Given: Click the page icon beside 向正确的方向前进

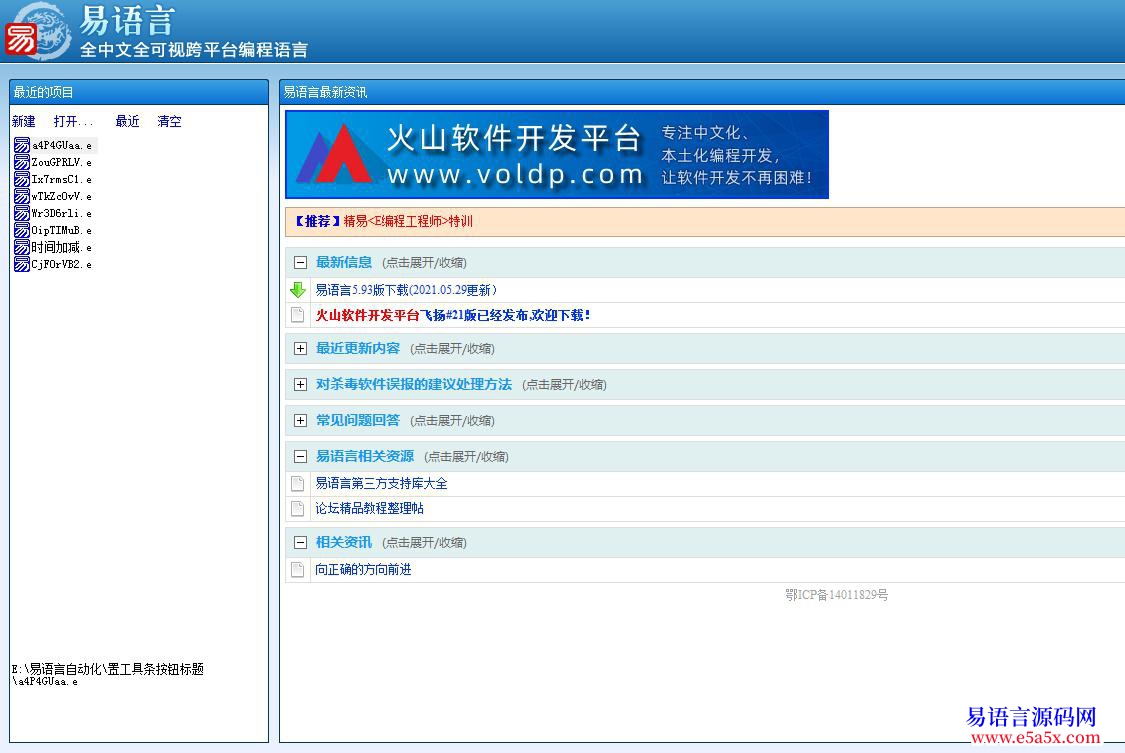Looking at the screenshot, I should point(298,570).
